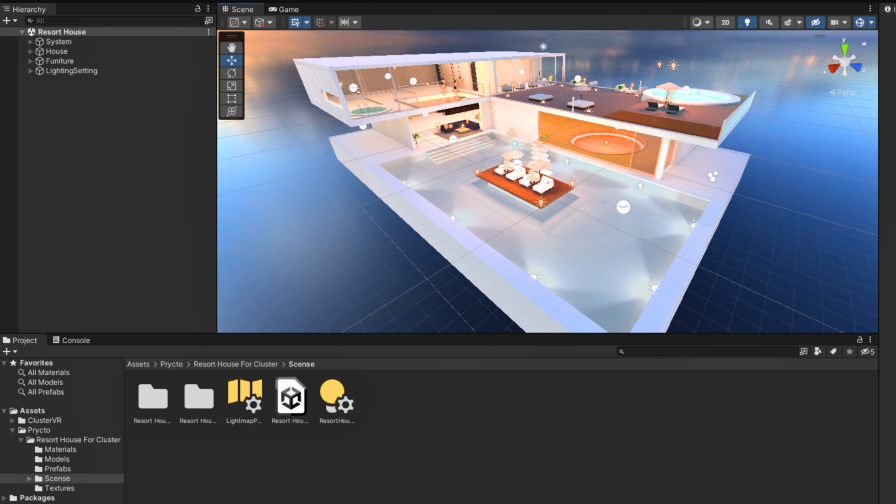
Task: Open the Resort House Unity scene asset
Action: pyautogui.click(x=290, y=397)
